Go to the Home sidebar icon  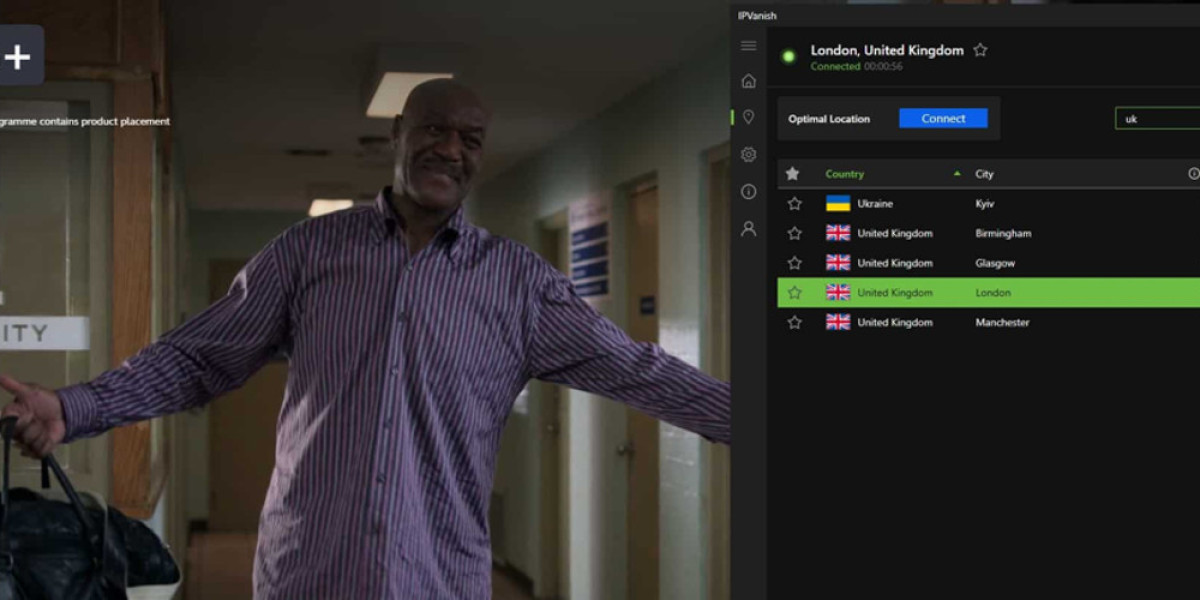748,81
